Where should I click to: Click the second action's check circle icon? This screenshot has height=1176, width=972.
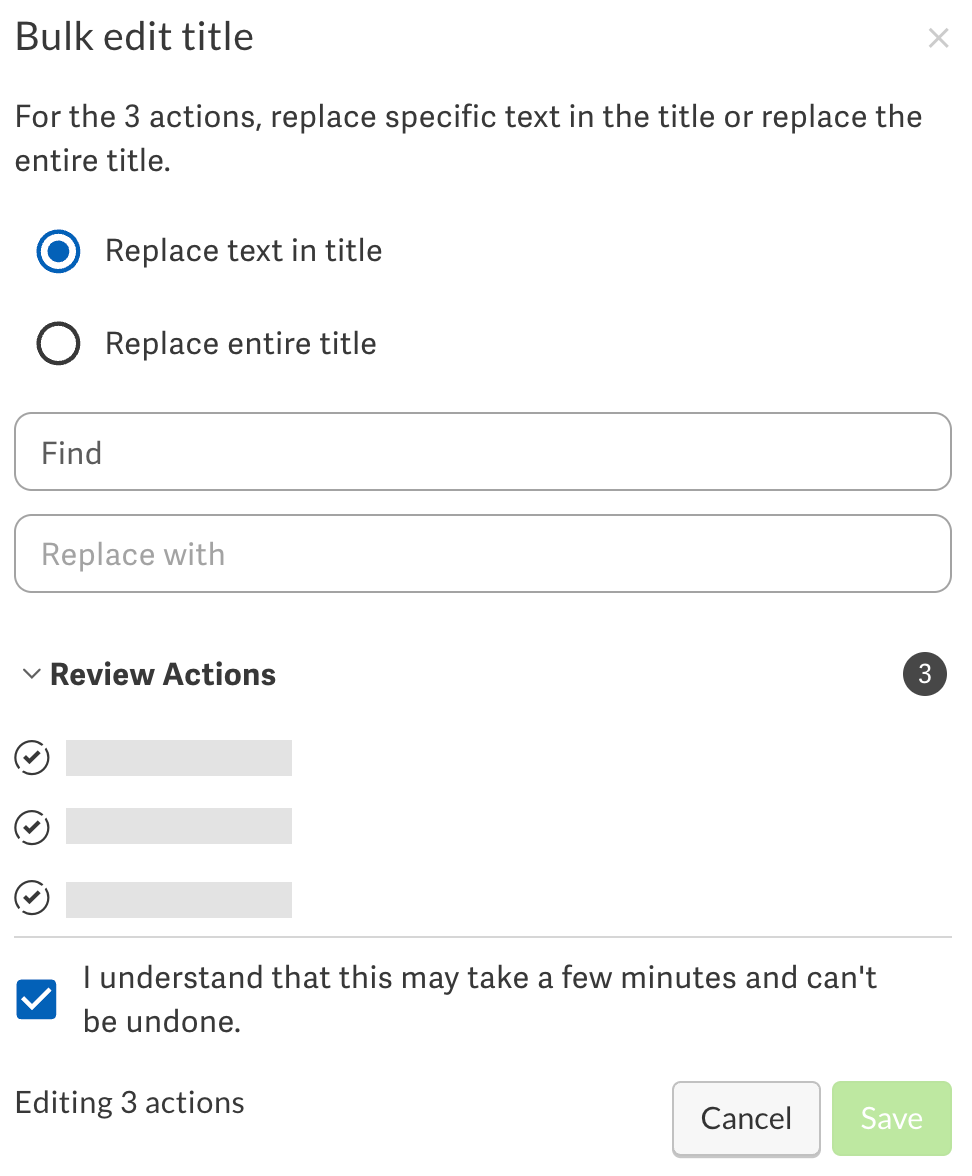click(x=32, y=827)
